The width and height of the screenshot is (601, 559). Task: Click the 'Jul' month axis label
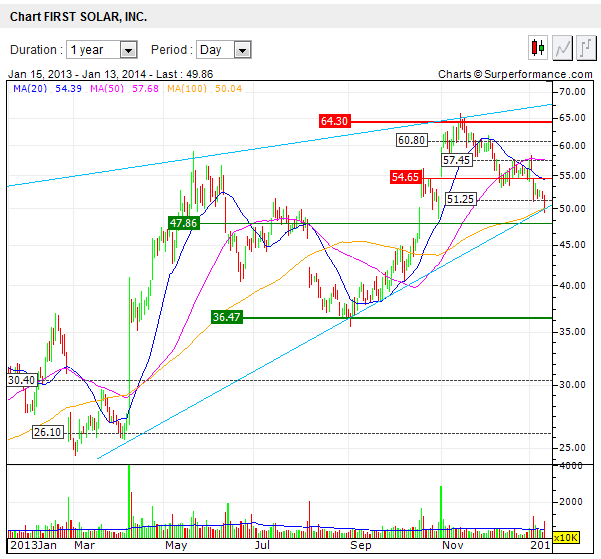click(x=262, y=545)
